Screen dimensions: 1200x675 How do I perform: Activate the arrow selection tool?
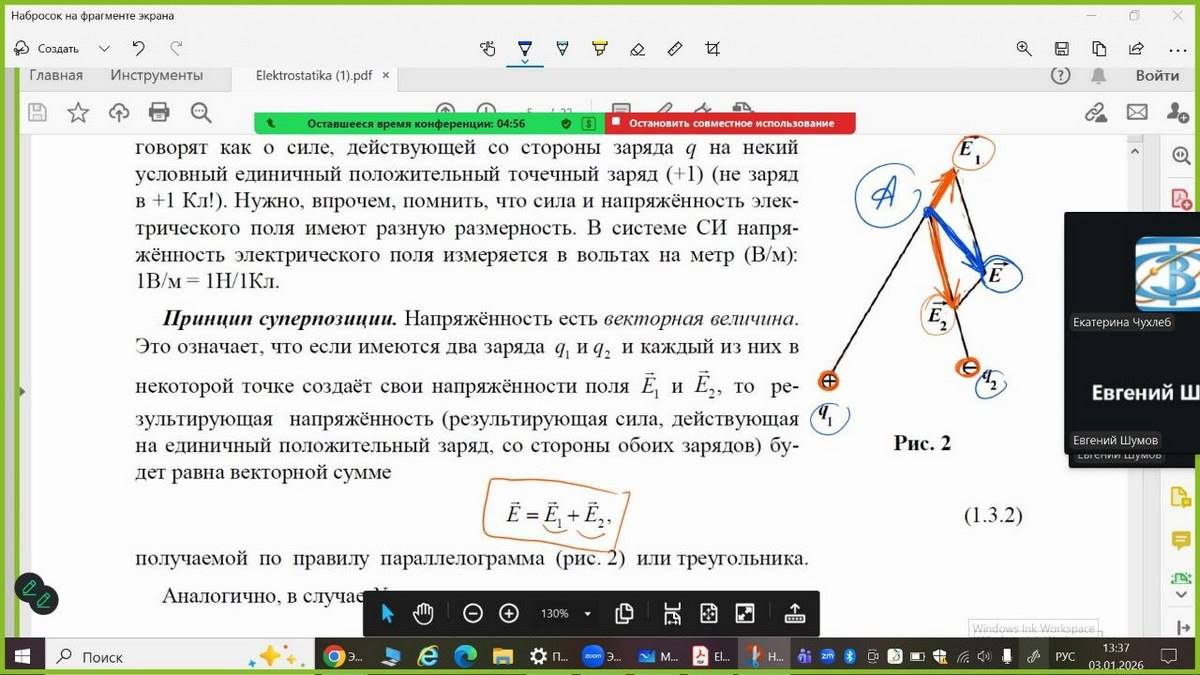pyautogui.click(x=388, y=613)
